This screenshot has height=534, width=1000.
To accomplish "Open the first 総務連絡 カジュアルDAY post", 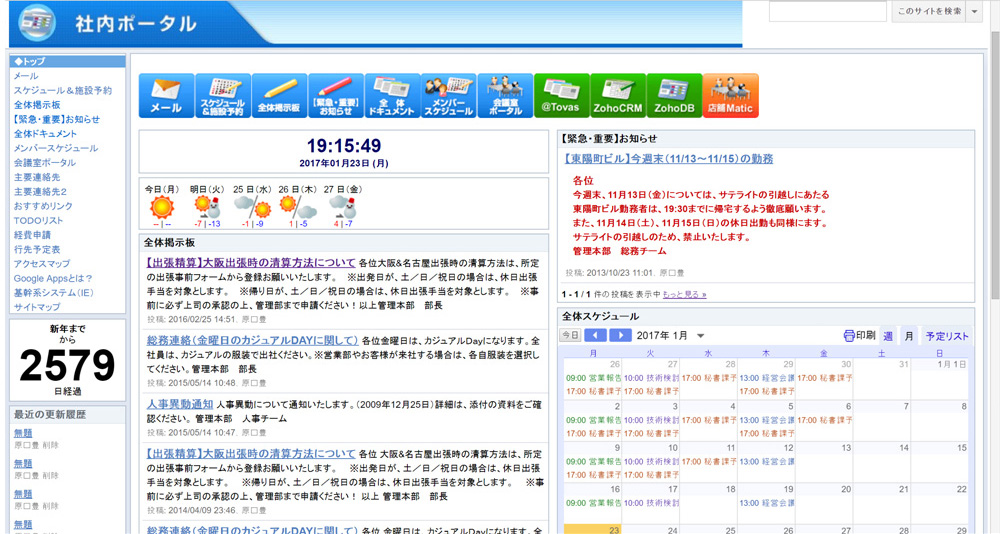I will (253, 341).
